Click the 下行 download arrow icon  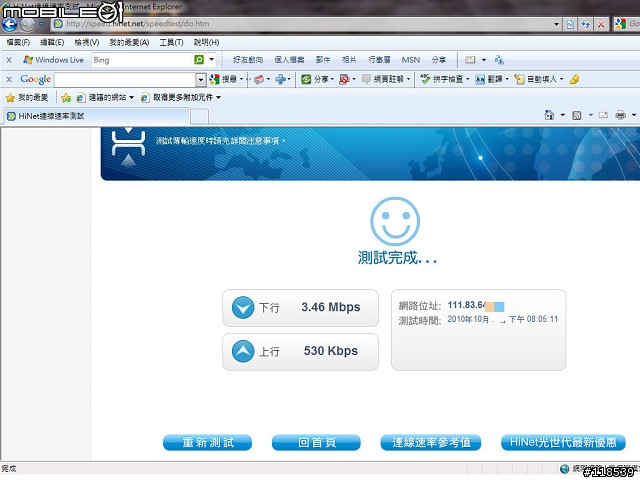click(243, 307)
